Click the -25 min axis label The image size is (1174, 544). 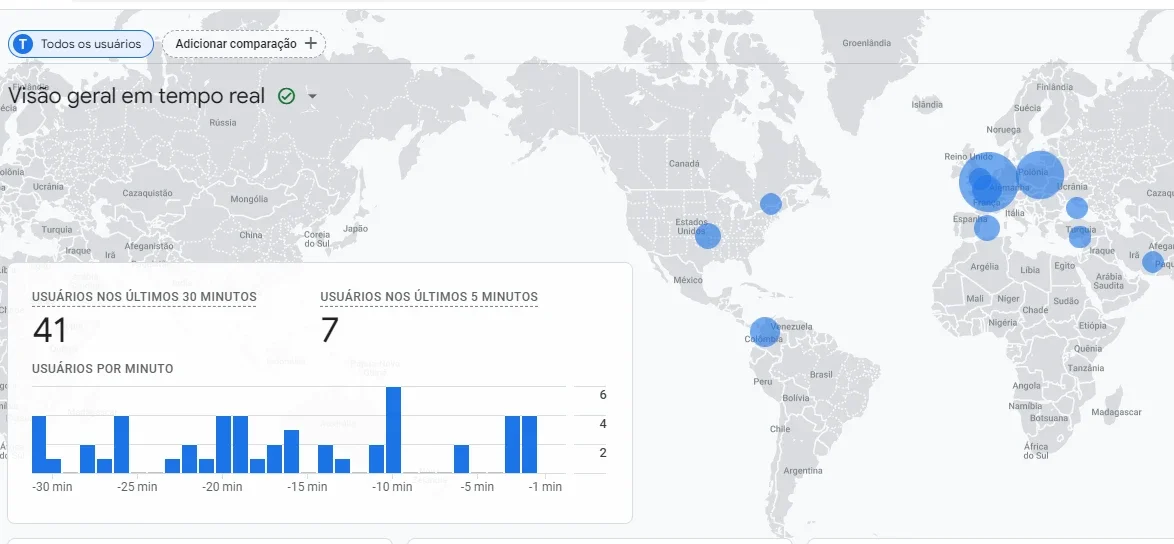pyautogui.click(x=138, y=487)
